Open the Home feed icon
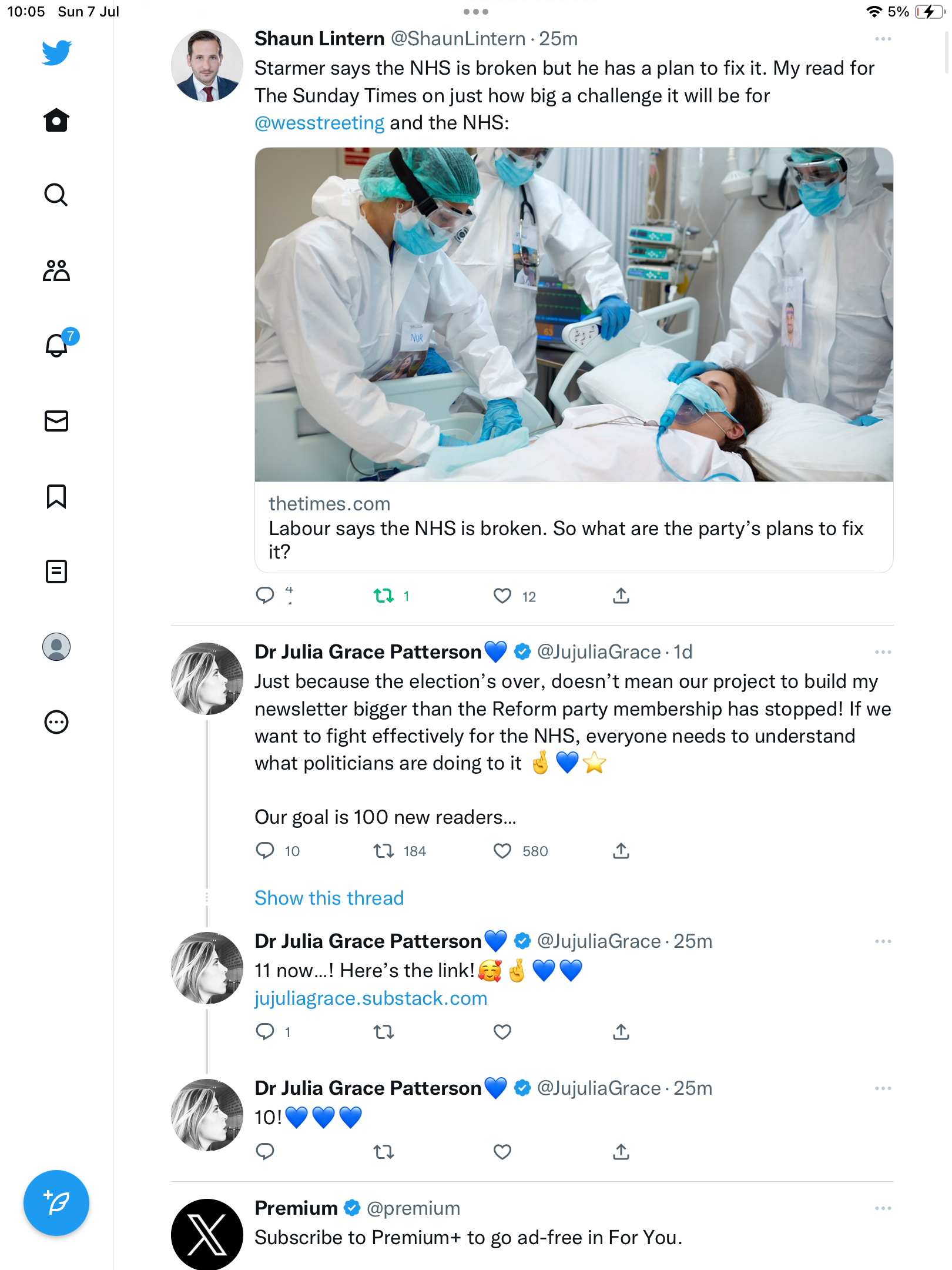 [x=56, y=121]
